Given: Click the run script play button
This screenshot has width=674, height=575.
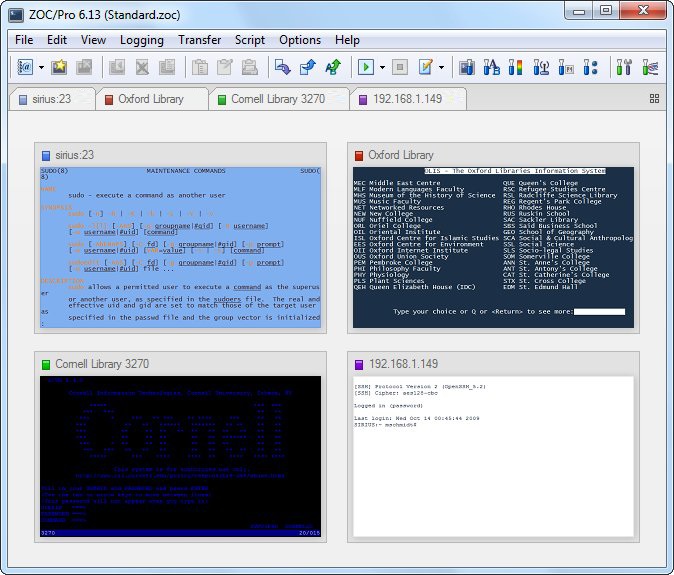Looking at the screenshot, I should (366, 67).
